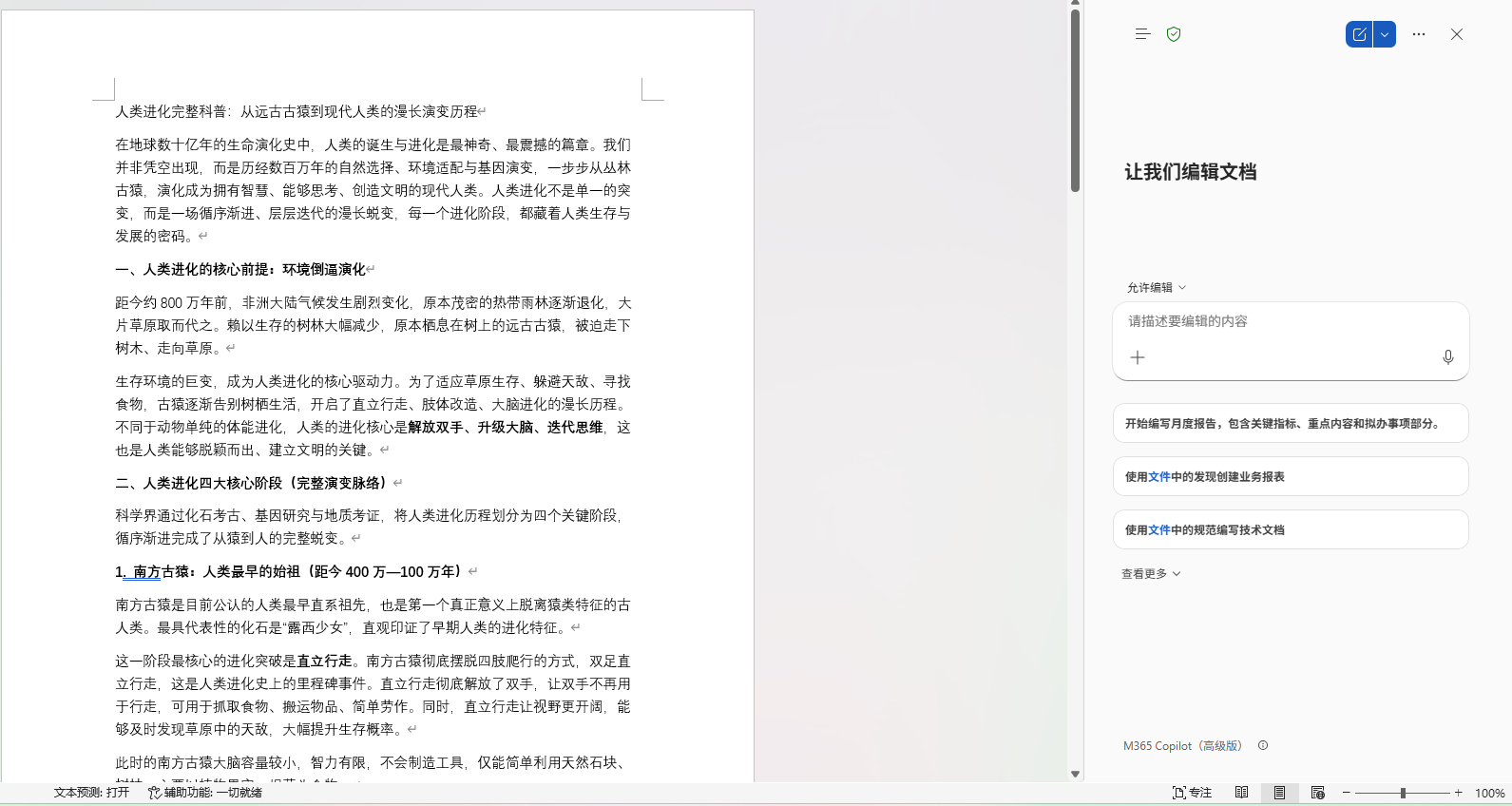Click the document scrollbar down arrow
Image resolution: width=1512 pixels, height=806 pixels.
pos(1075,774)
